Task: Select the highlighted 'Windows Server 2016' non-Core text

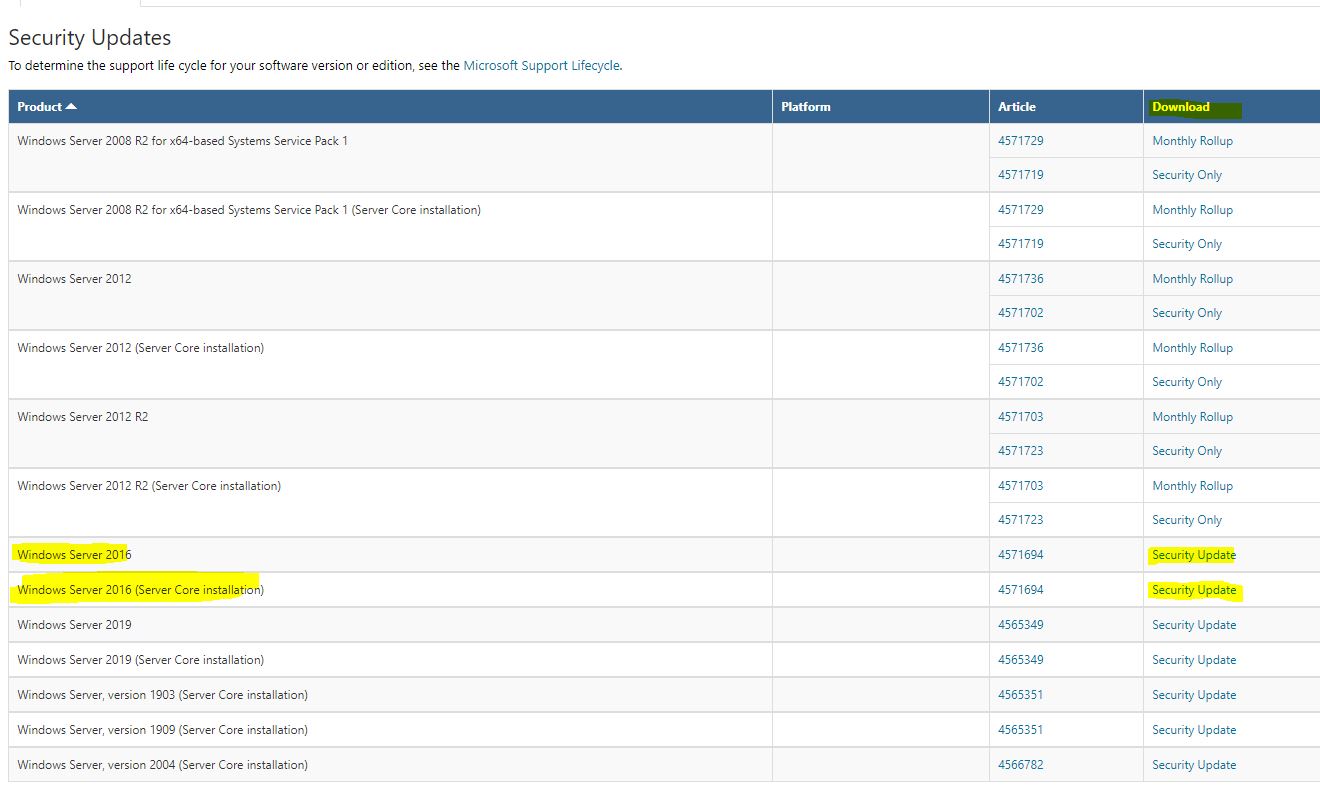Action: [74, 555]
